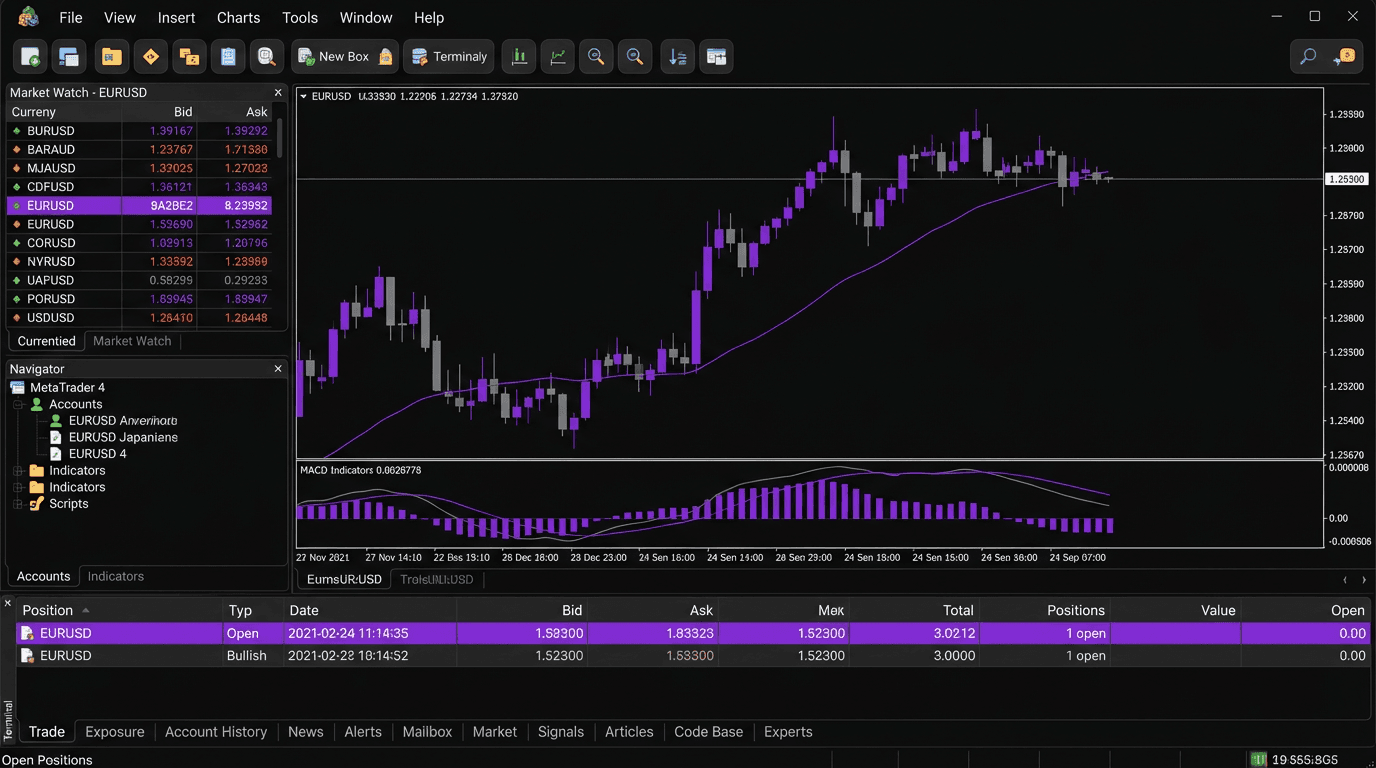Open chart dropdown arrow beside EURUSD title
Image resolution: width=1376 pixels, height=768 pixels.
(x=304, y=97)
